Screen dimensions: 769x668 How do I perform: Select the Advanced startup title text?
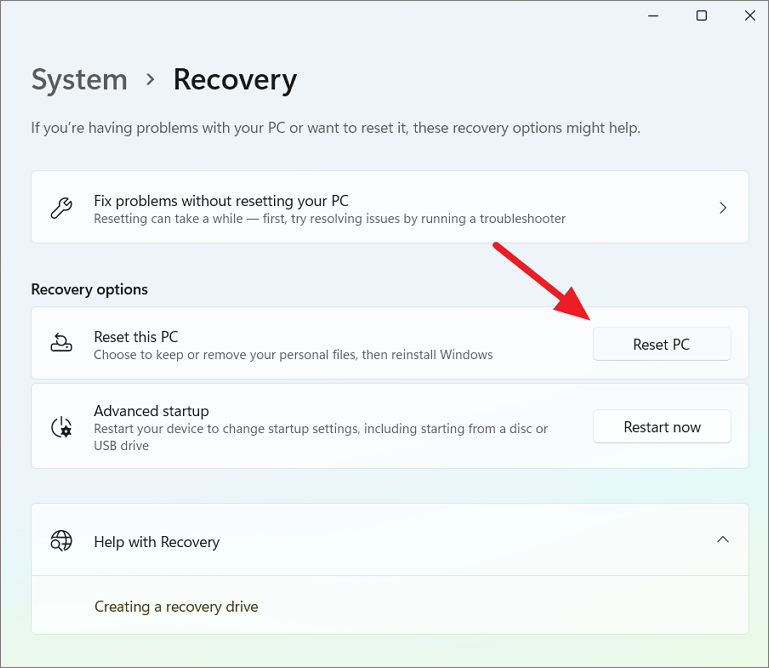152,411
